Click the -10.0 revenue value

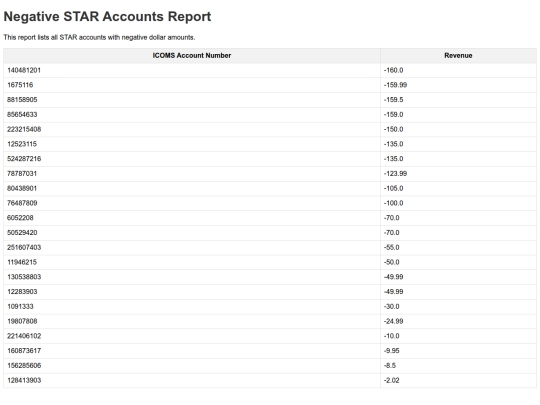pos(392,336)
